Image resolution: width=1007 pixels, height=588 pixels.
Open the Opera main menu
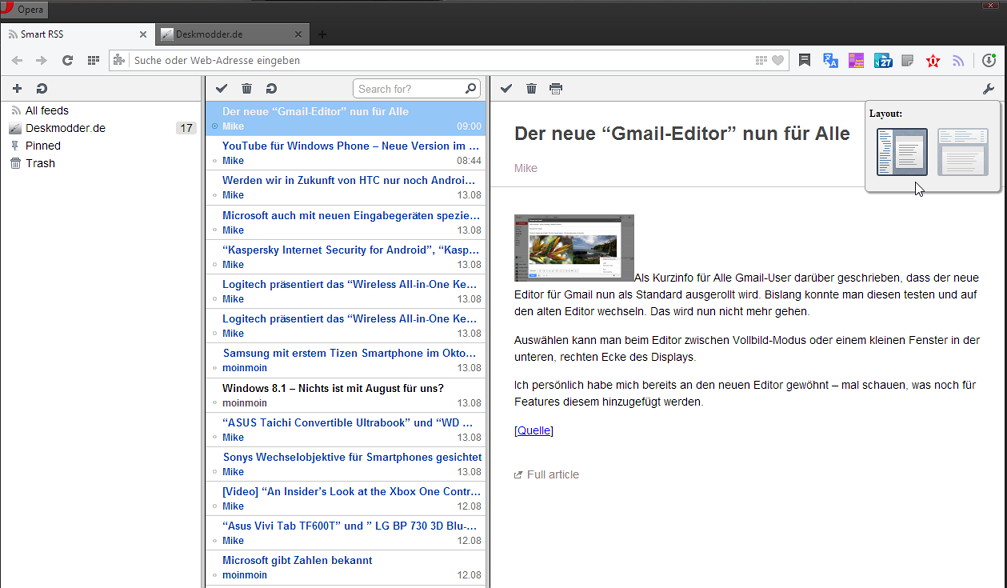tap(24, 9)
